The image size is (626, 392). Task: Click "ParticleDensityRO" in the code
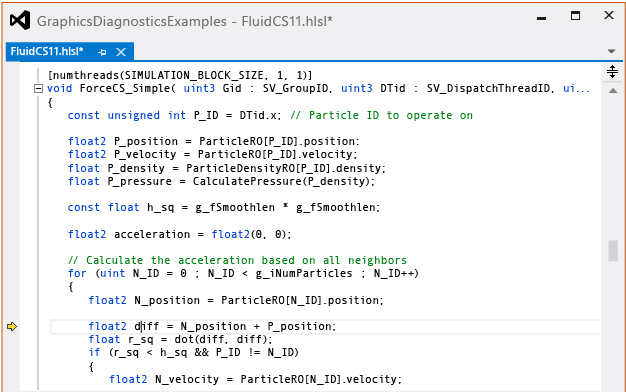240,168
